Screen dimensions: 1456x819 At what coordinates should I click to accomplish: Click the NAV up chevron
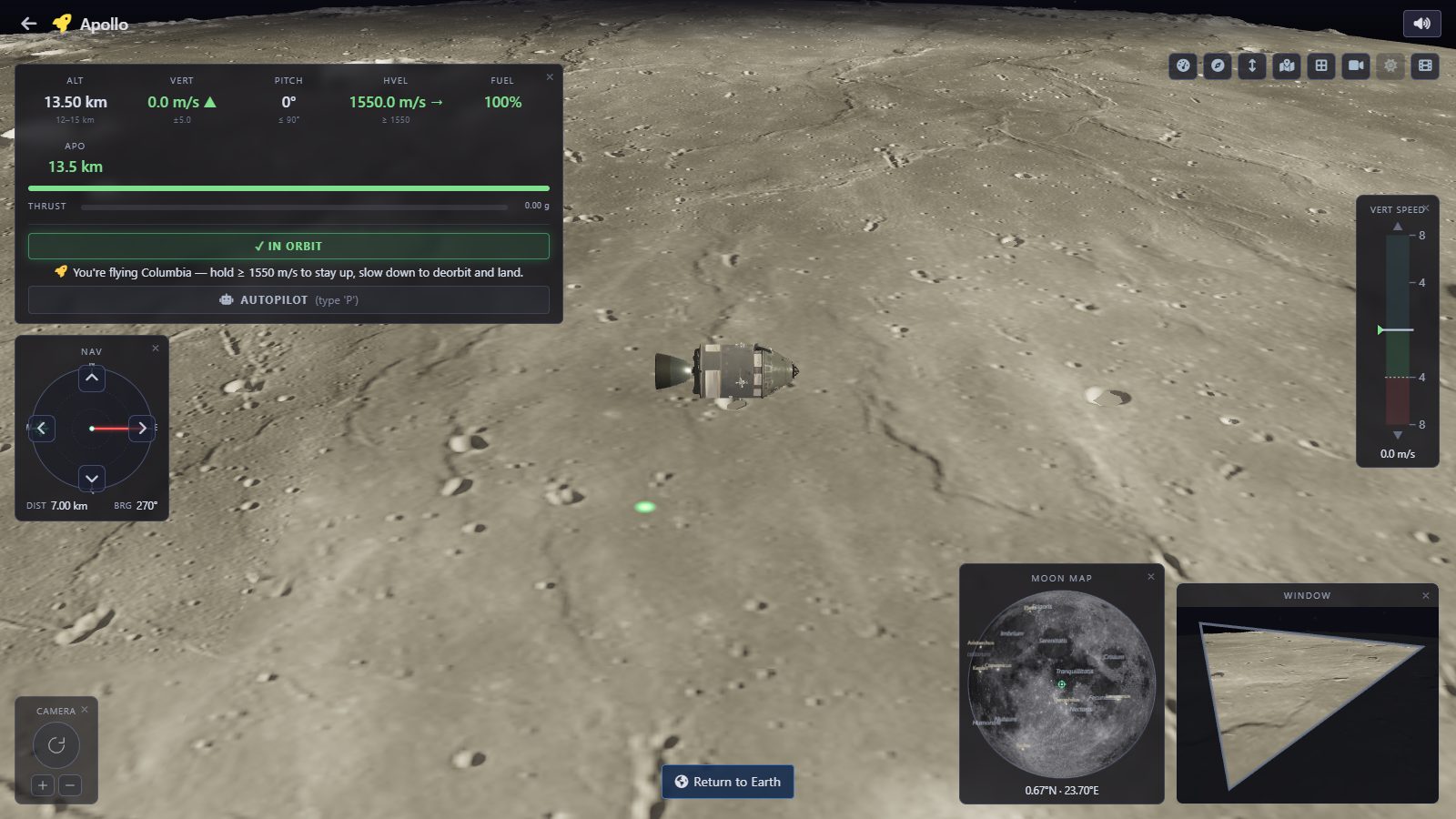tap(92, 378)
